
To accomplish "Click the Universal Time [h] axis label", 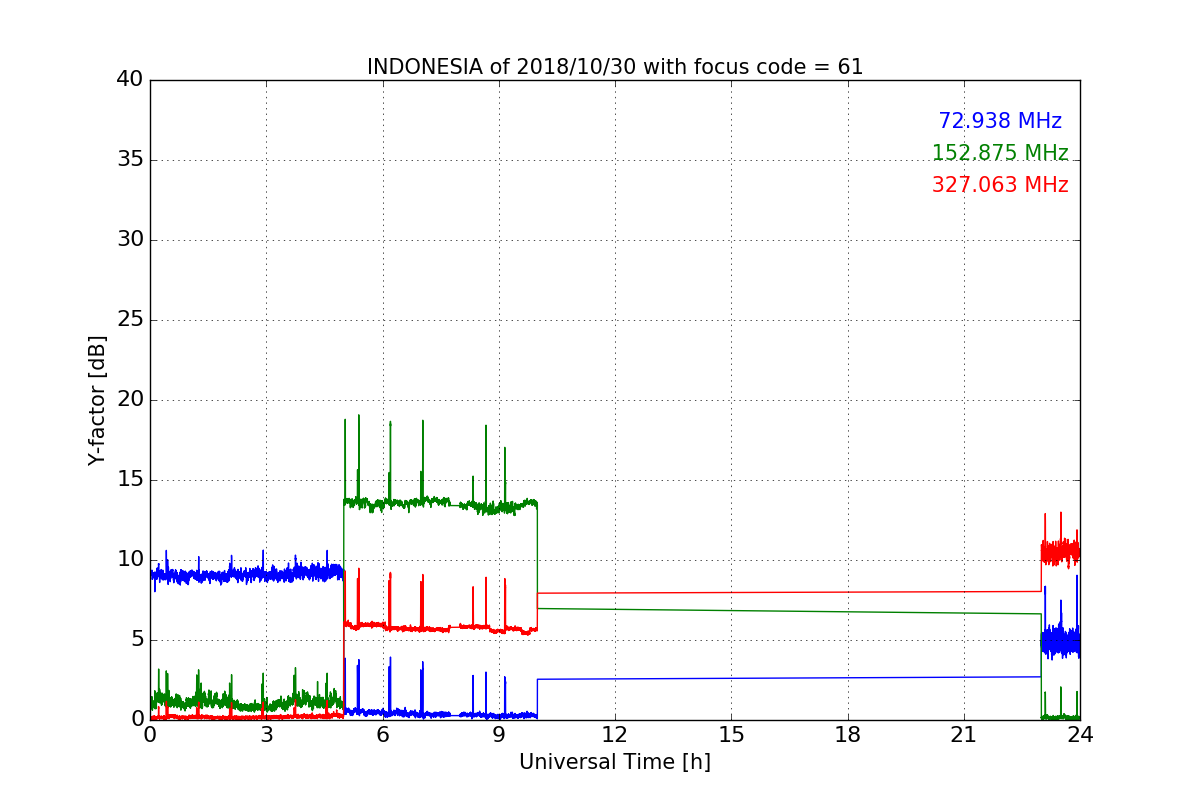I will coord(615,762).
